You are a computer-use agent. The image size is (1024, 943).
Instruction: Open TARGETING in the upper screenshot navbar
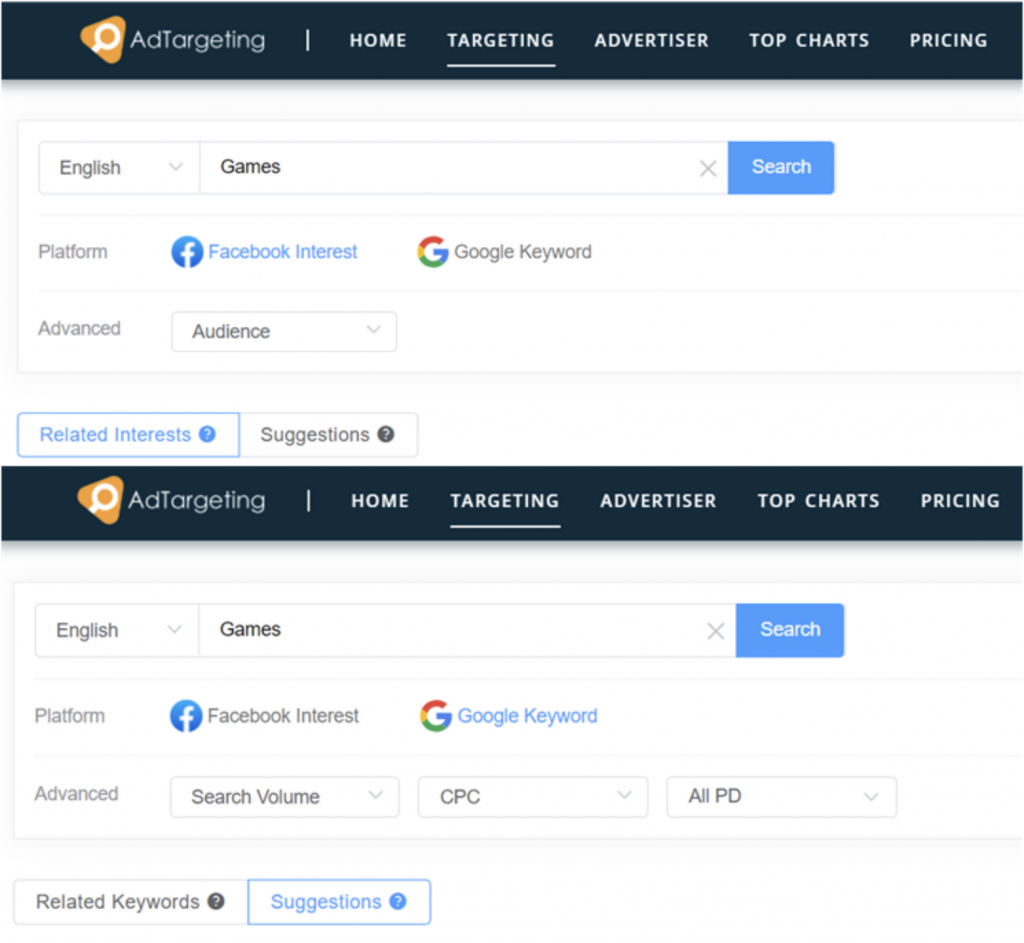pyautogui.click(x=501, y=40)
